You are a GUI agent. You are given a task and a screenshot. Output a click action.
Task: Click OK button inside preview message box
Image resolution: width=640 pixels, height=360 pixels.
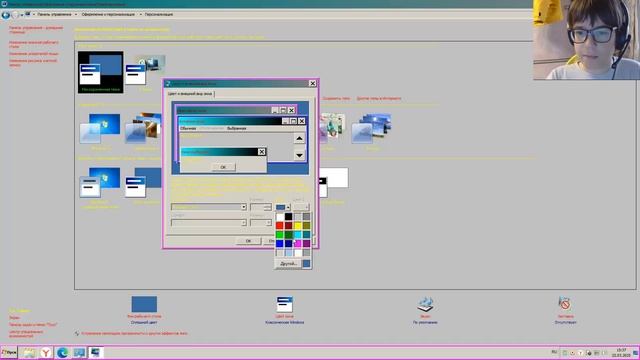[223, 167]
